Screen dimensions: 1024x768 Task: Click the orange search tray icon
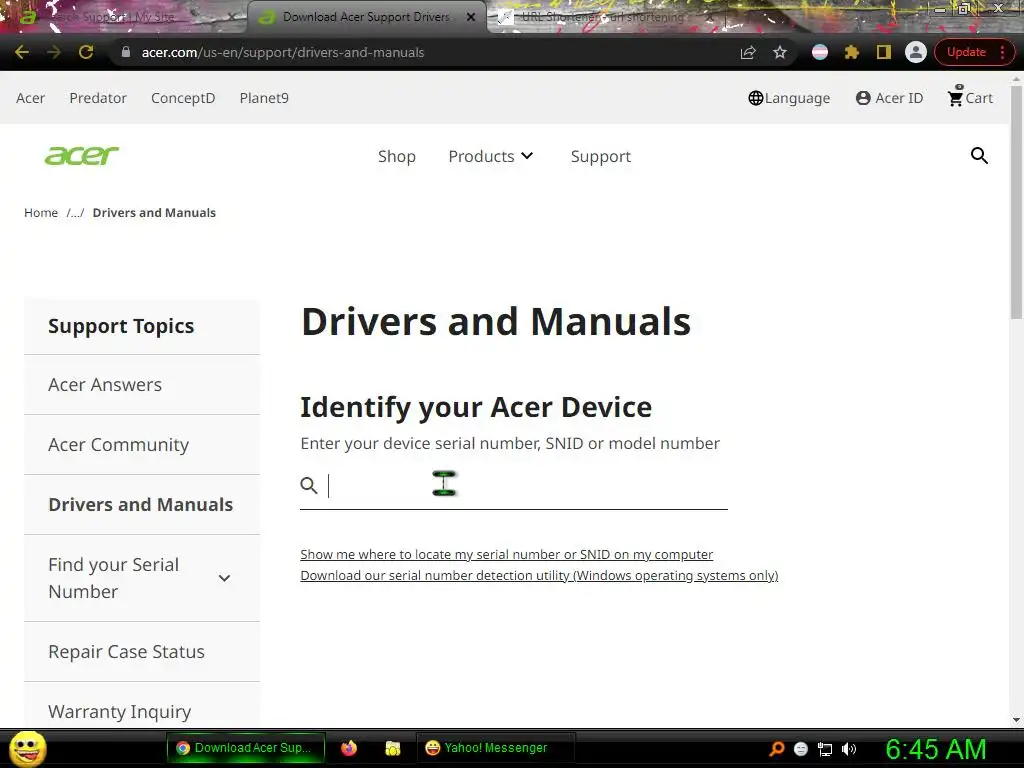click(x=776, y=749)
